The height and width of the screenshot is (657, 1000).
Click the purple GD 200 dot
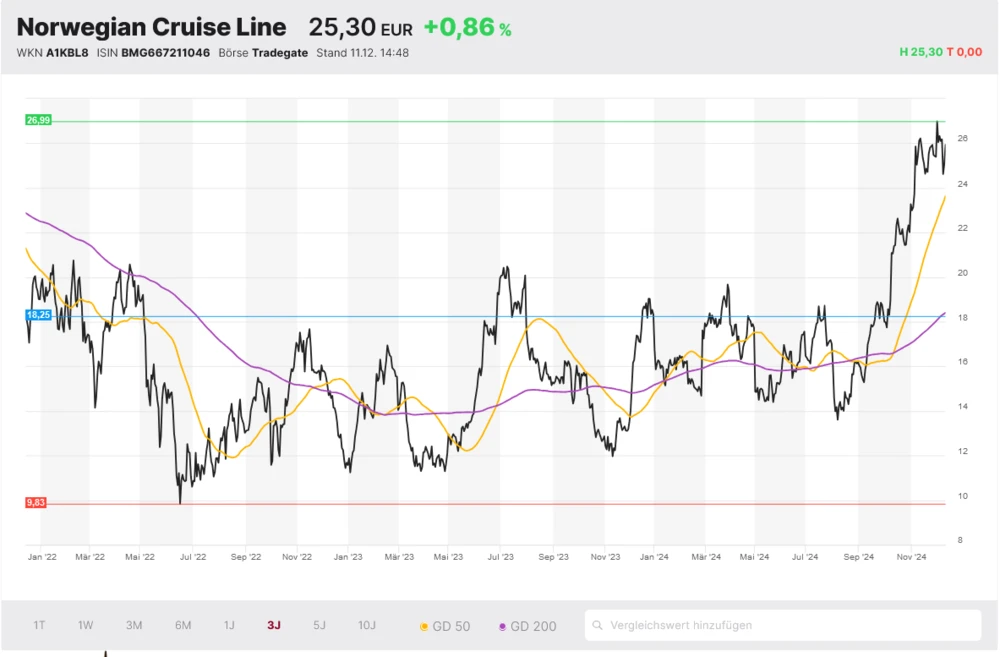point(502,627)
